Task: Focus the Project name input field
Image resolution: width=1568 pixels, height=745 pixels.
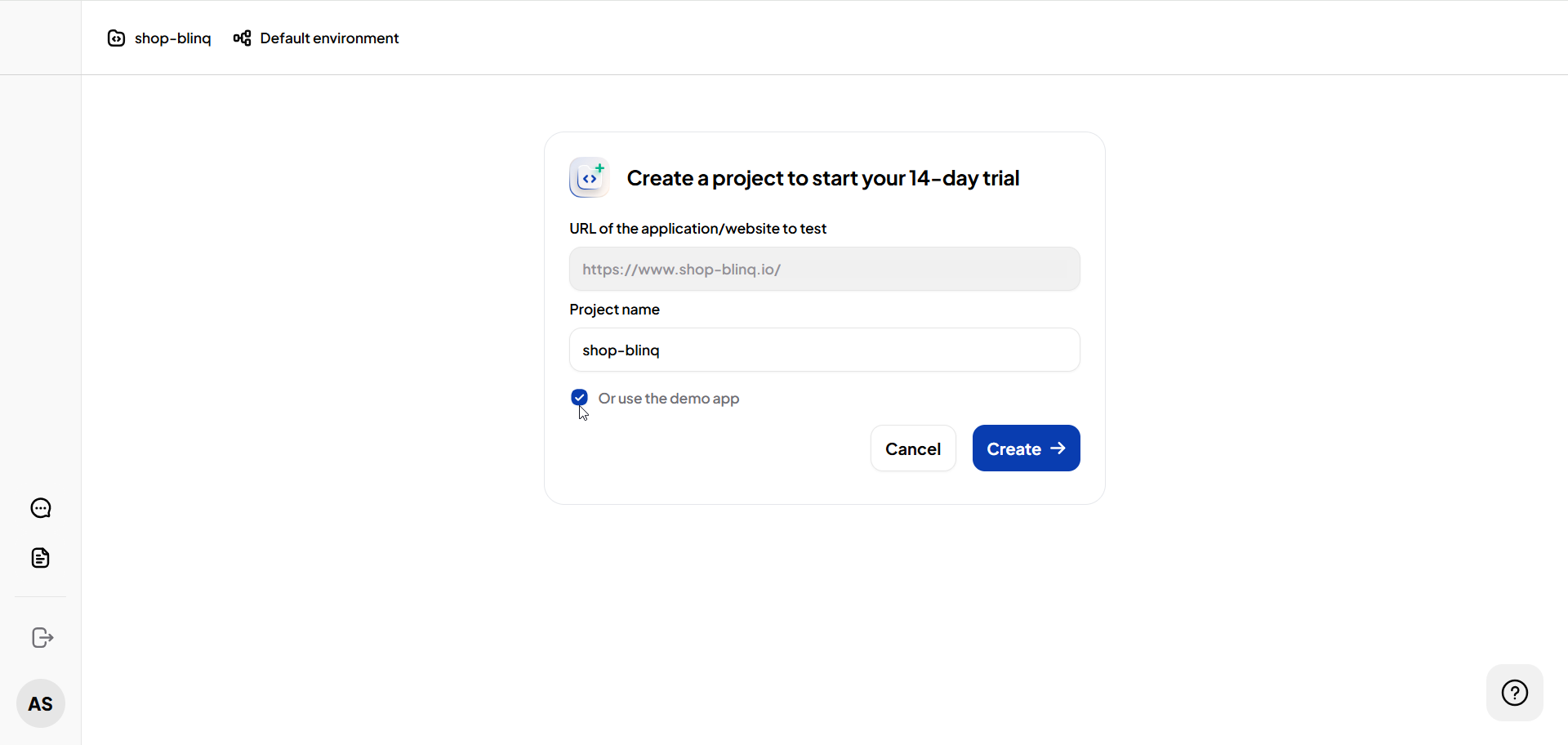Action: [x=824, y=350]
